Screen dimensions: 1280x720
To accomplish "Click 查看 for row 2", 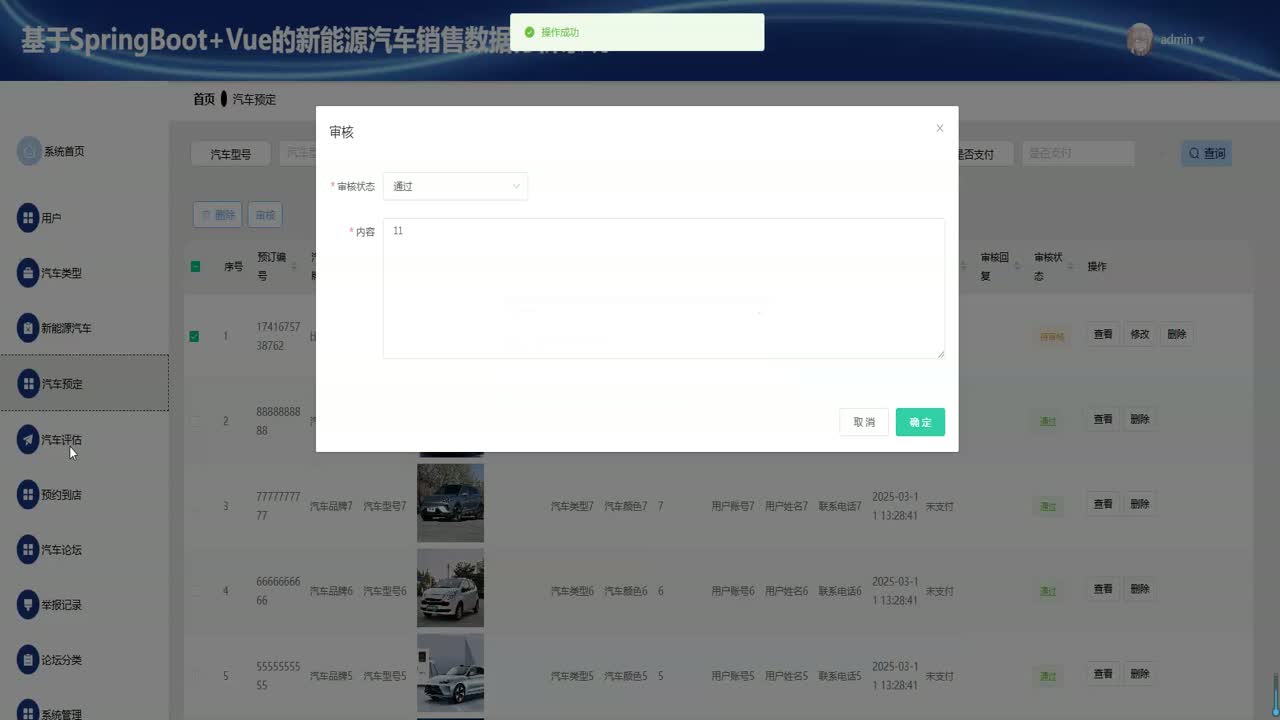I will (1103, 419).
